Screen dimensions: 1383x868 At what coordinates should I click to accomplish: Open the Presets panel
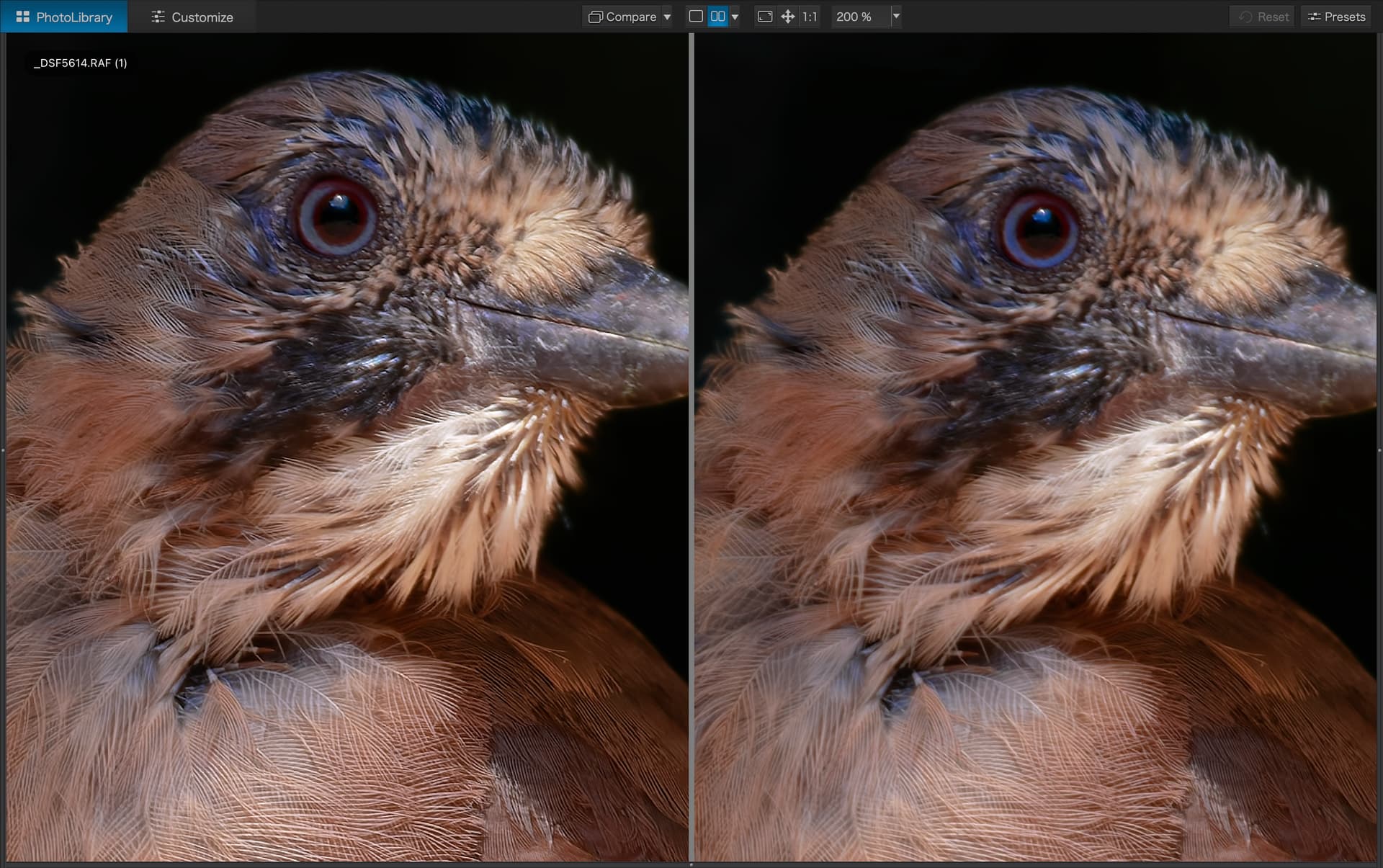[1336, 17]
